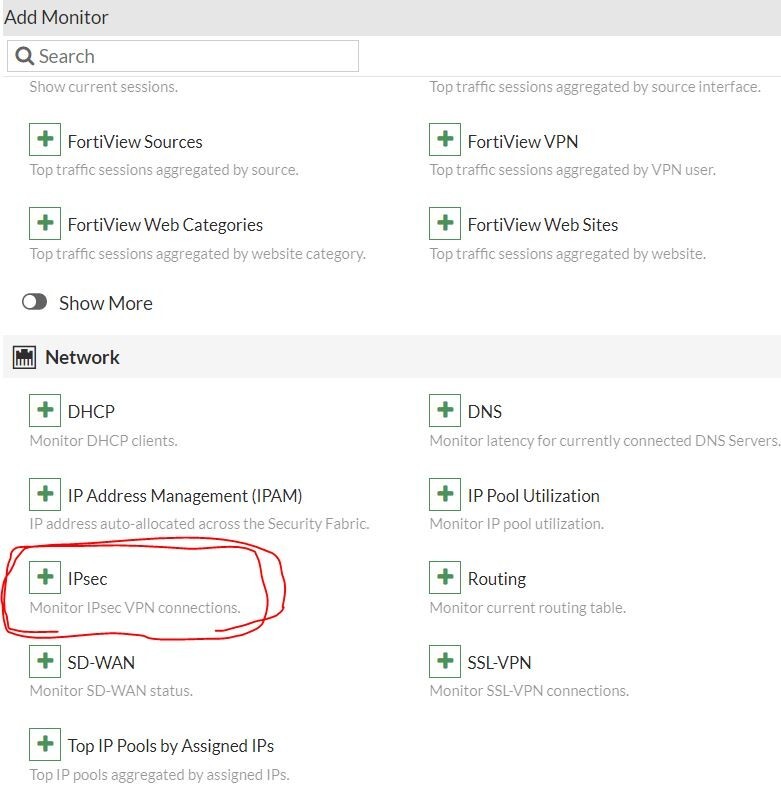The image size is (781, 796).
Task: Select the IP Pool Utilization title
Action: click(533, 495)
